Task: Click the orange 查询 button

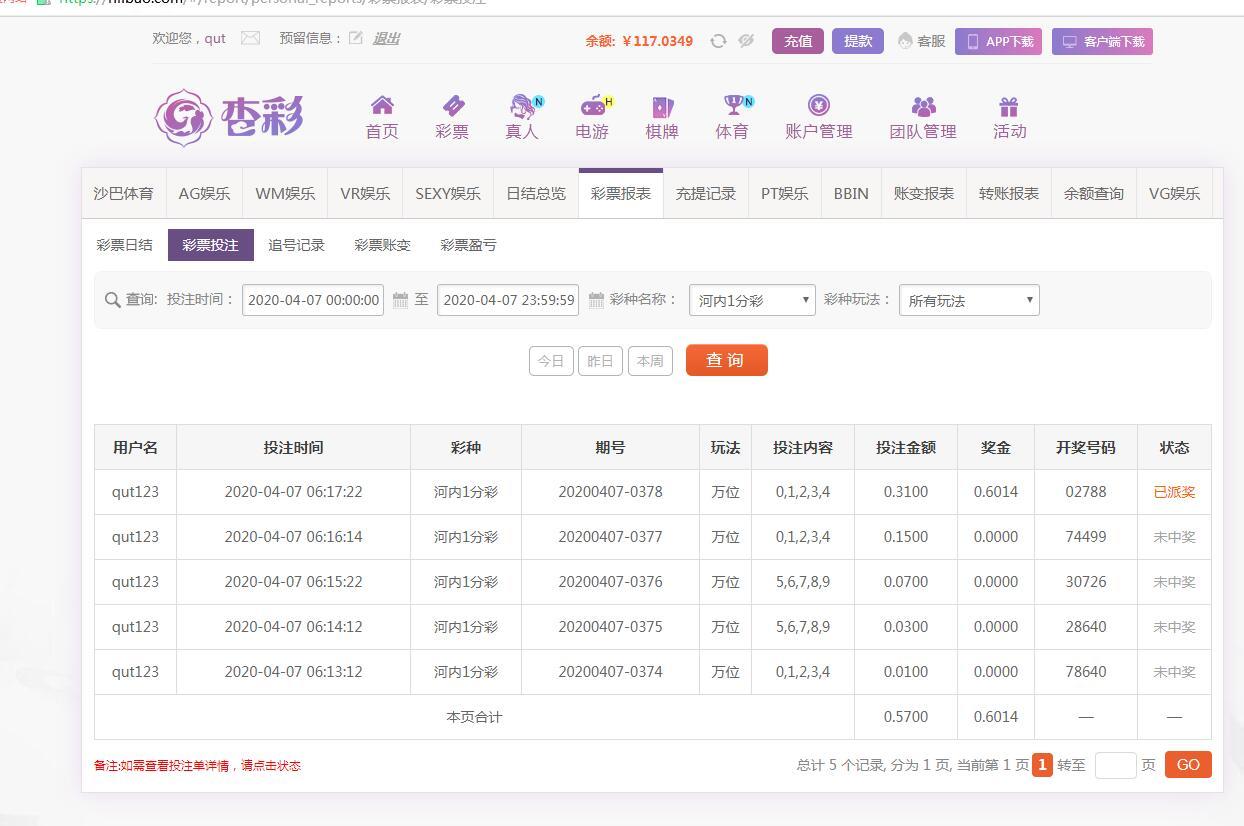Action: [x=726, y=360]
